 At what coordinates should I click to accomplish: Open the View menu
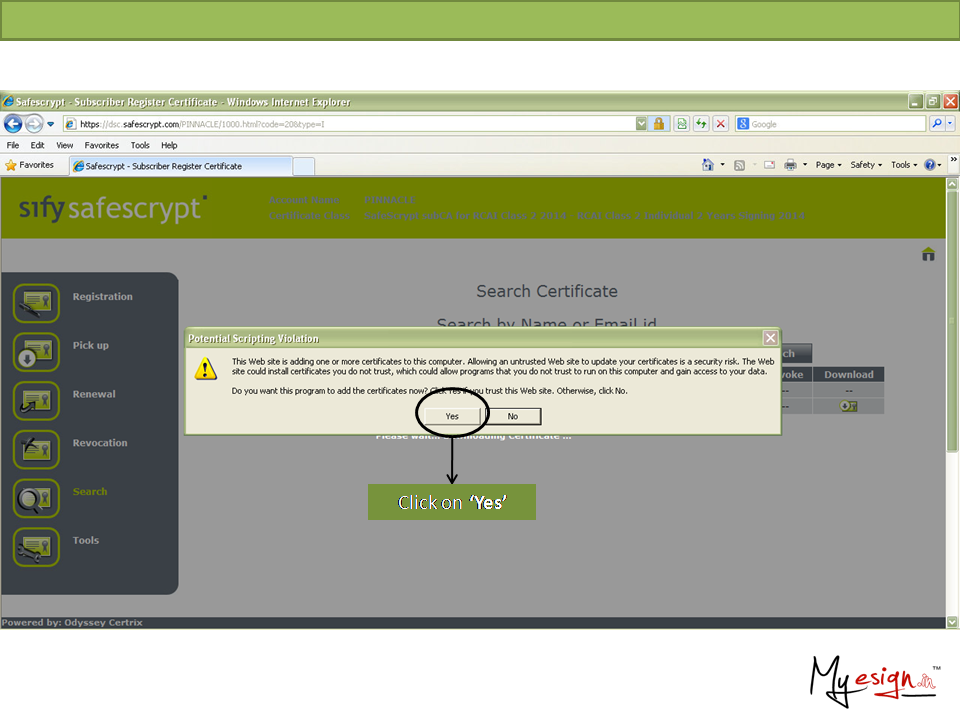(x=65, y=145)
